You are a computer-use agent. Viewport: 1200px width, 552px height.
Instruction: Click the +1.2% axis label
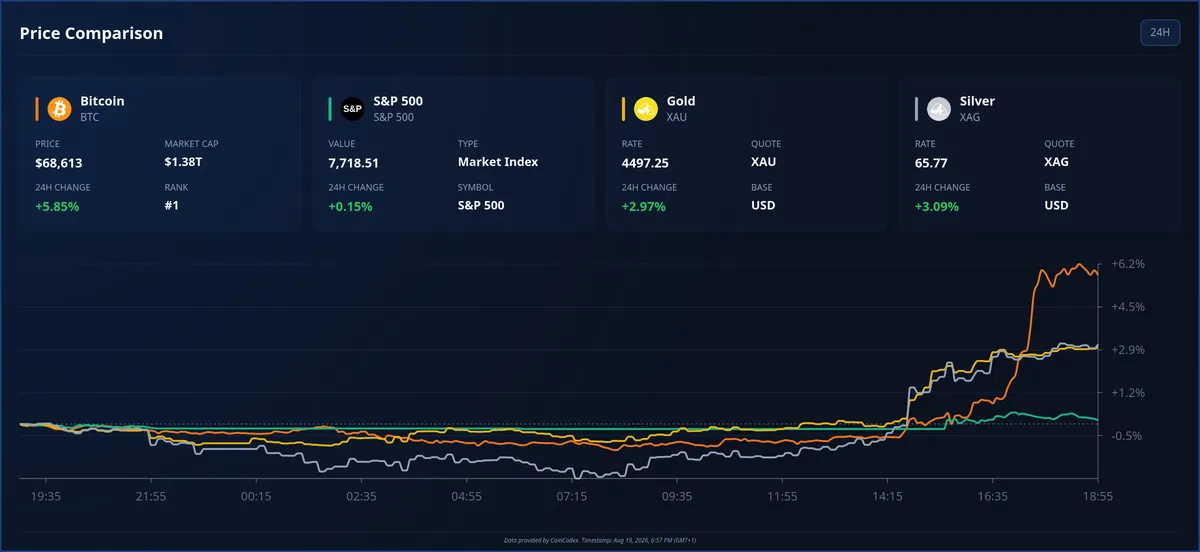click(1127, 393)
